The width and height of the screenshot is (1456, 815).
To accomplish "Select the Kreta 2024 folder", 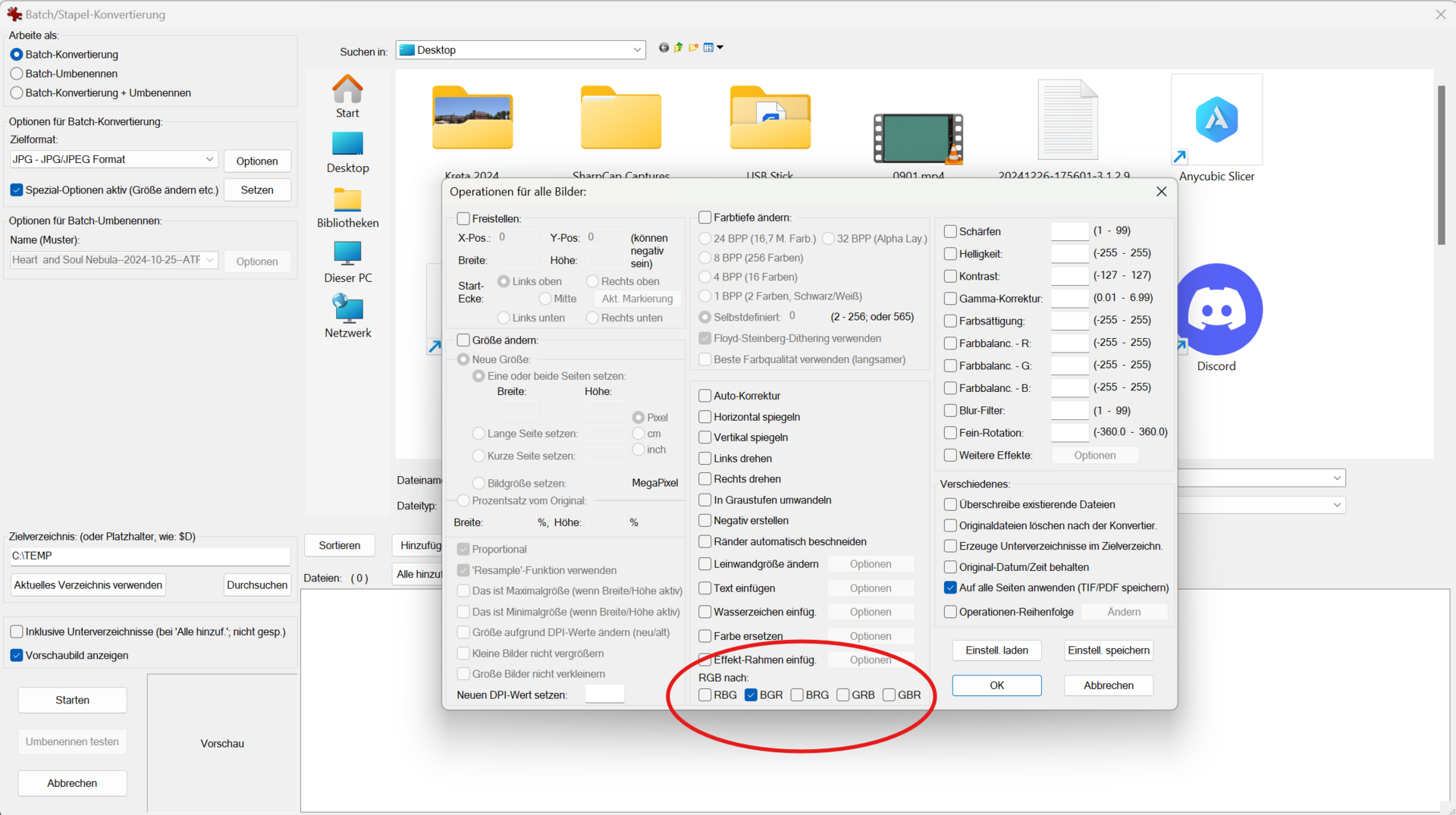I will (472, 129).
